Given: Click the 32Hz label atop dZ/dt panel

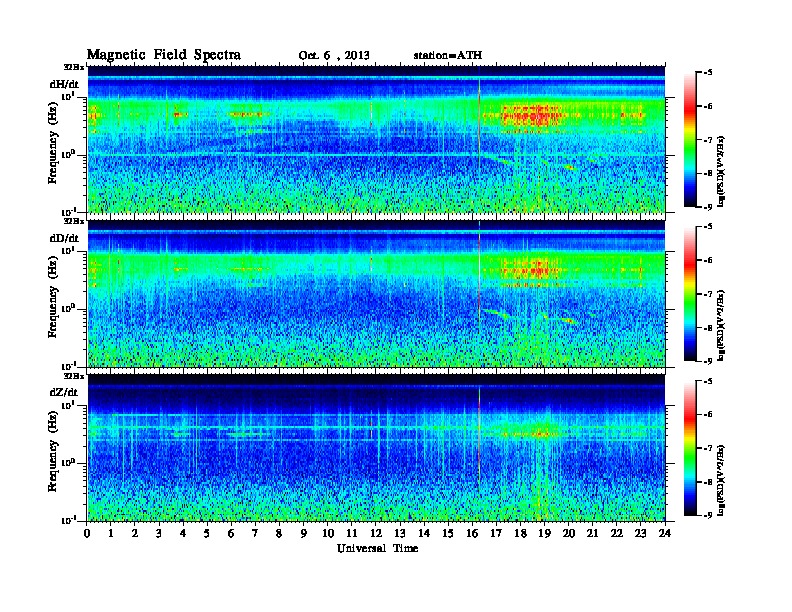Looking at the screenshot, I should pos(73,375).
